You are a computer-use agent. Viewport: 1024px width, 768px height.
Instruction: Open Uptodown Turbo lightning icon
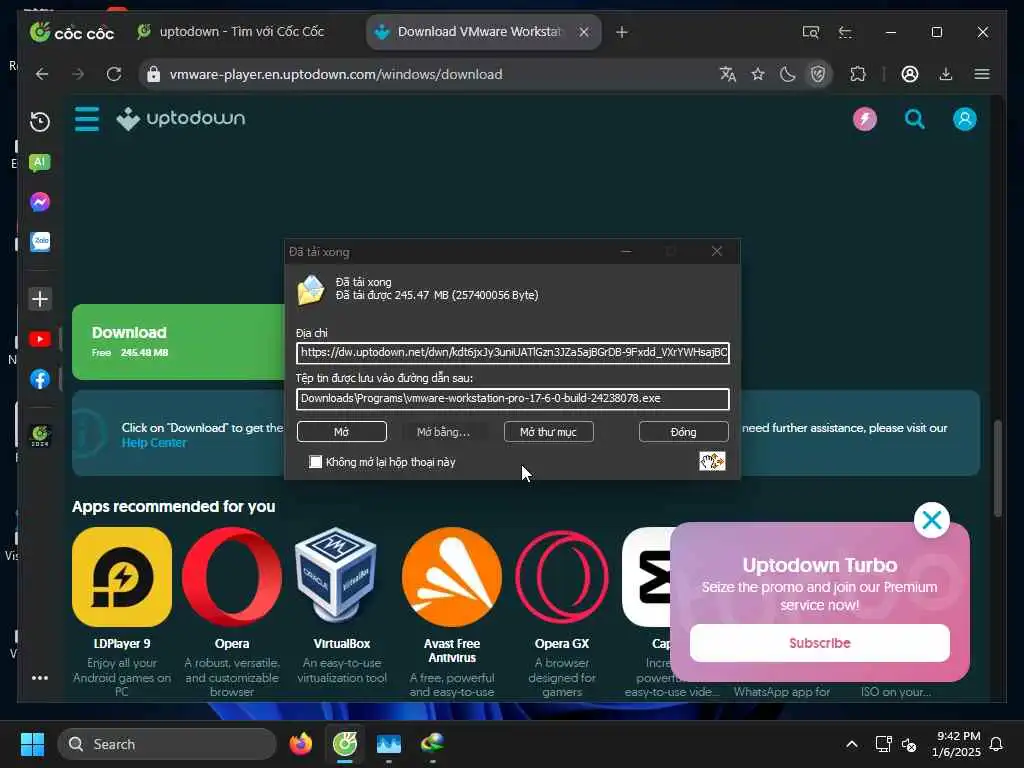click(x=865, y=119)
